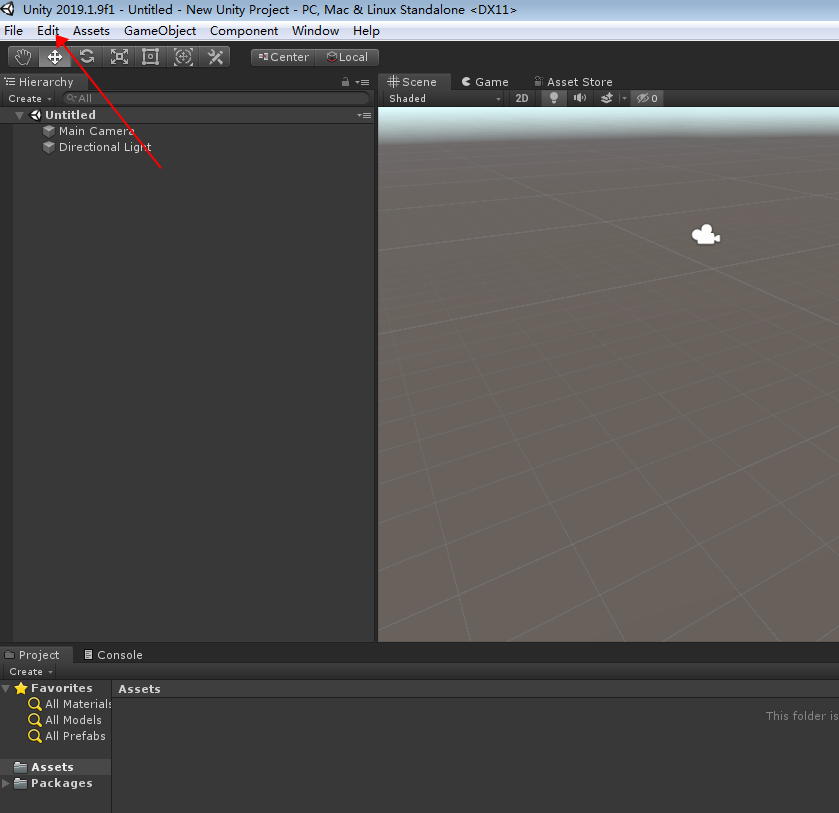Switch pivot mode using Center button
Viewport: 839px width, 813px height.
tap(282, 57)
